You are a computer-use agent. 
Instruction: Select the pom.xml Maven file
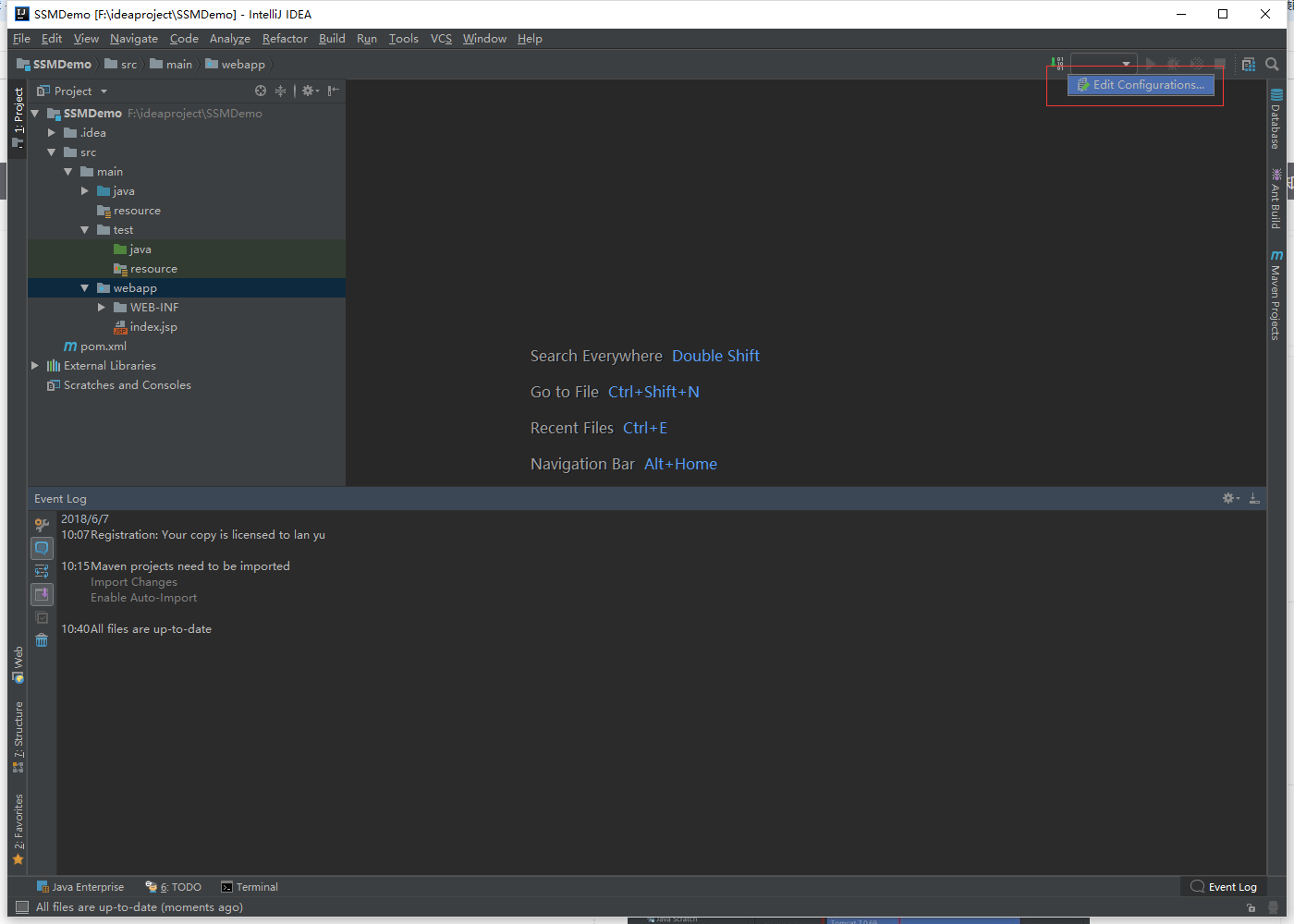click(x=95, y=346)
